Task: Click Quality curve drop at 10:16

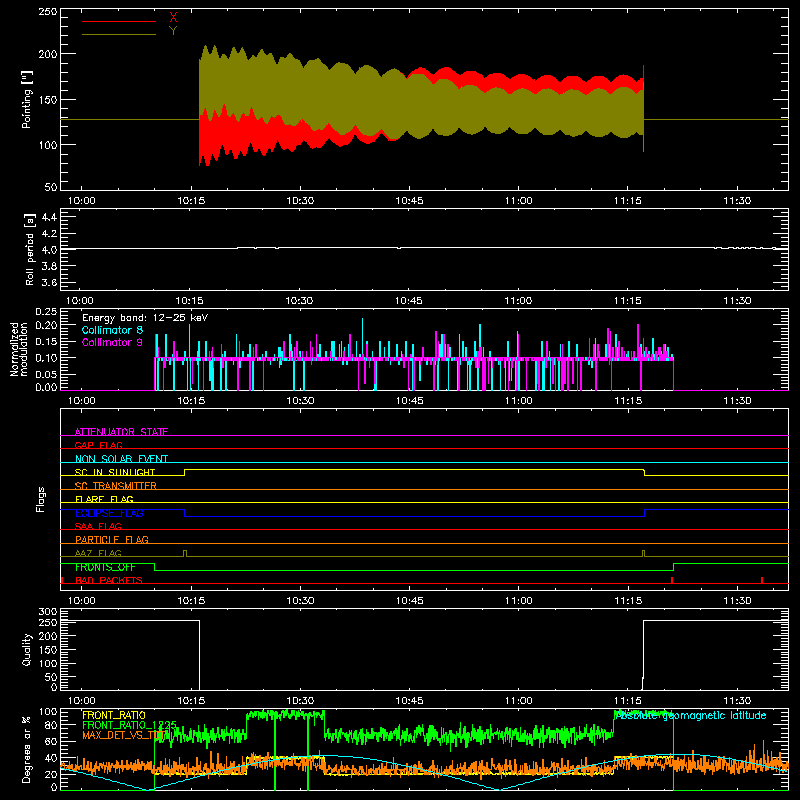Action: [x=199, y=655]
